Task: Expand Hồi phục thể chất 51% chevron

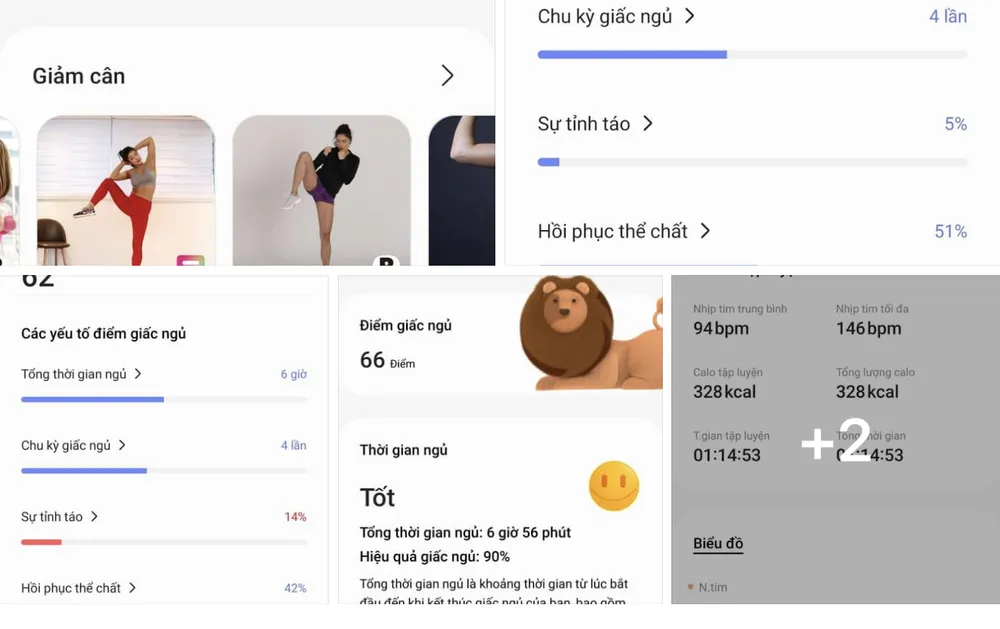Action: tap(705, 230)
